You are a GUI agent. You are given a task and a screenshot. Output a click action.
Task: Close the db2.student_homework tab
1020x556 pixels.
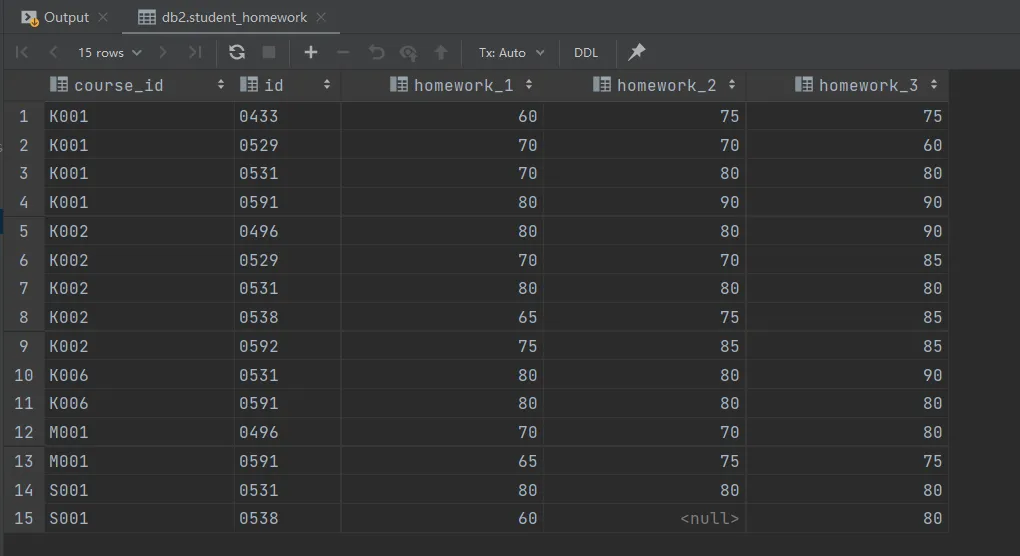(321, 18)
